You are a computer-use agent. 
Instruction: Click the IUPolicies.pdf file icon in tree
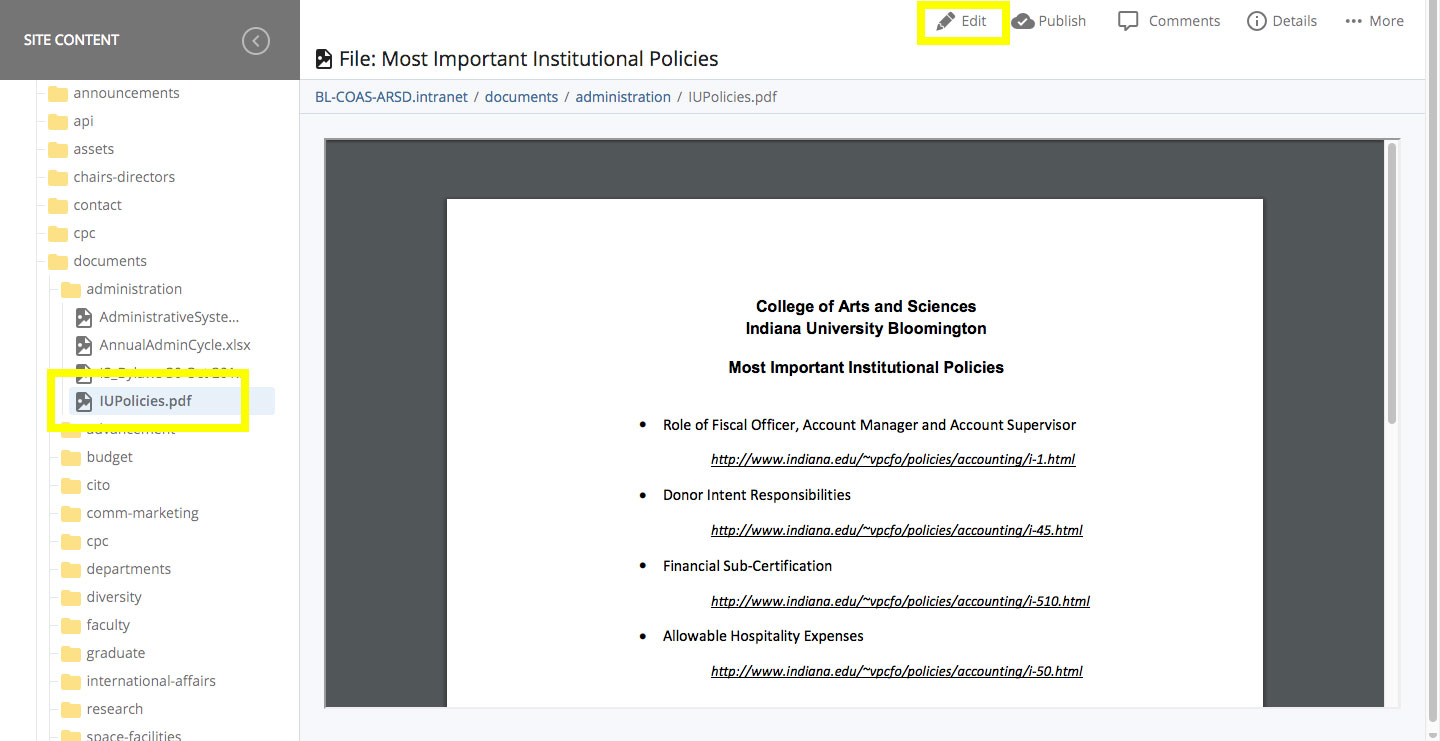(x=84, y=401)
